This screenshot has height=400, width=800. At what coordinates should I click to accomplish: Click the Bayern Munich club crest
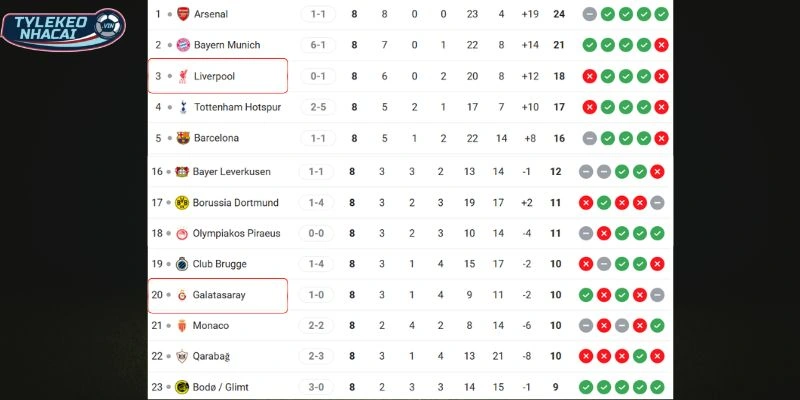pos(182,45)
